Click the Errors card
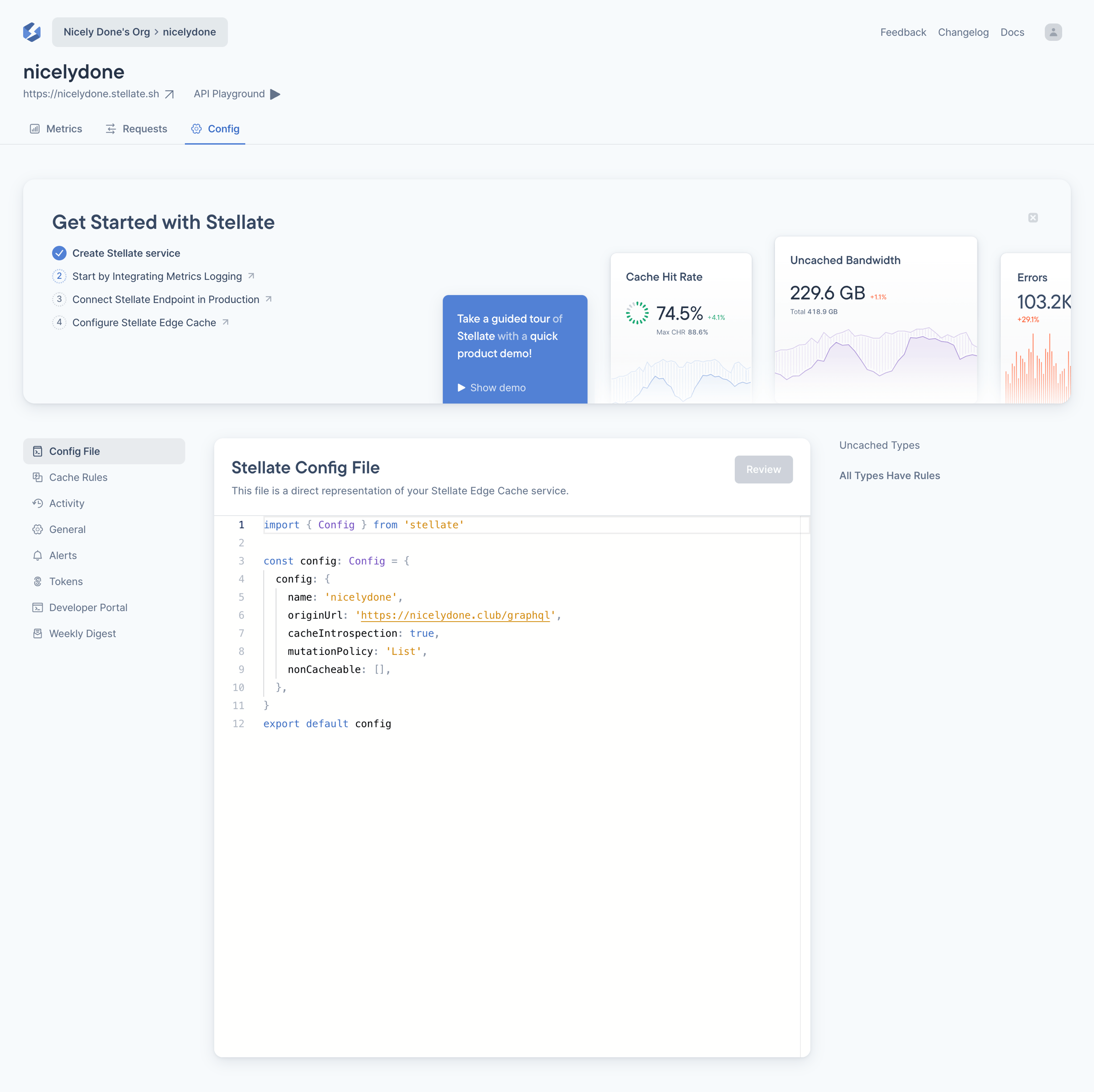1094x1092 pixels. [1036, 328]
